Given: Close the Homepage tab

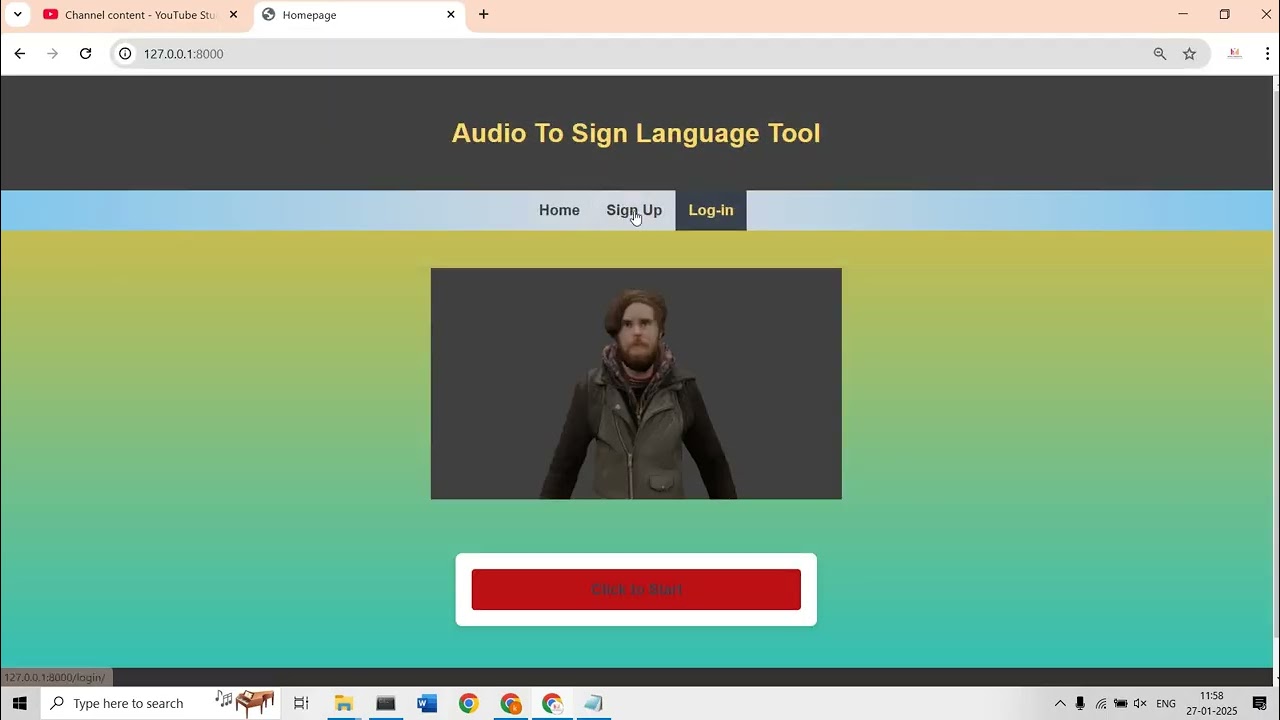Looking at the screenshot, I should tap(450, 15).
